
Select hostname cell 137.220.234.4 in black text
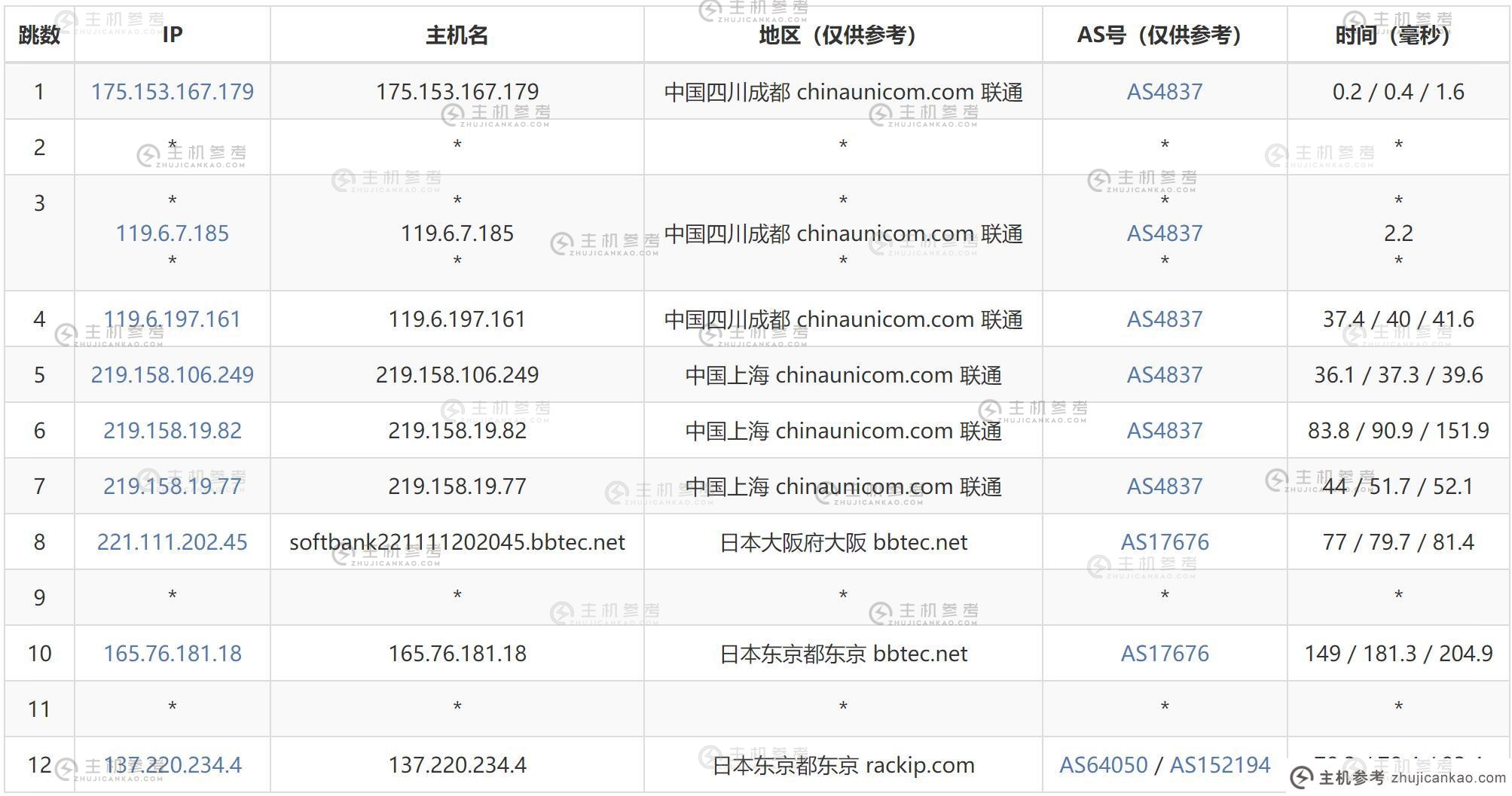457,765
